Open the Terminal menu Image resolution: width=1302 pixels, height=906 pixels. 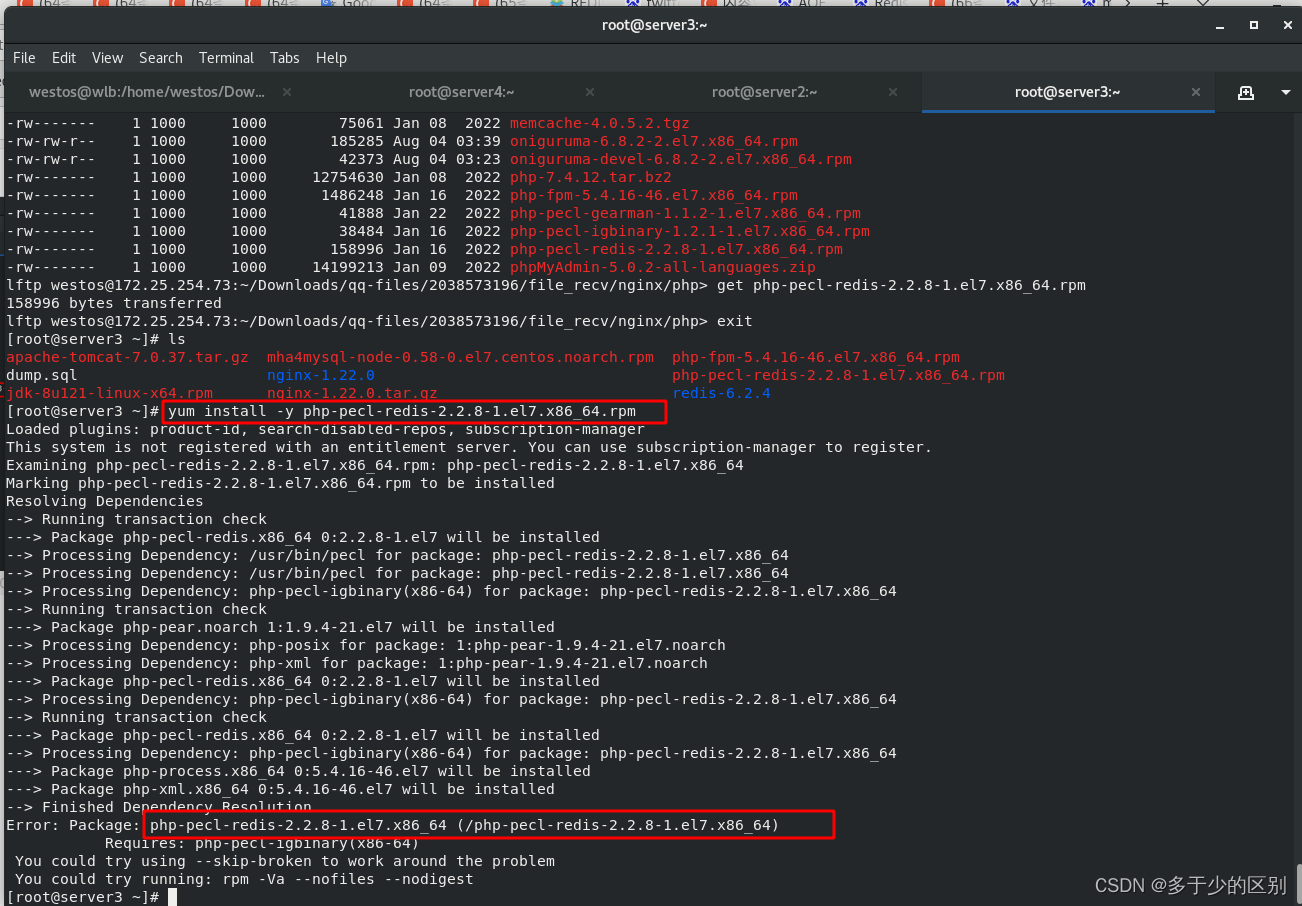point(226,58)
